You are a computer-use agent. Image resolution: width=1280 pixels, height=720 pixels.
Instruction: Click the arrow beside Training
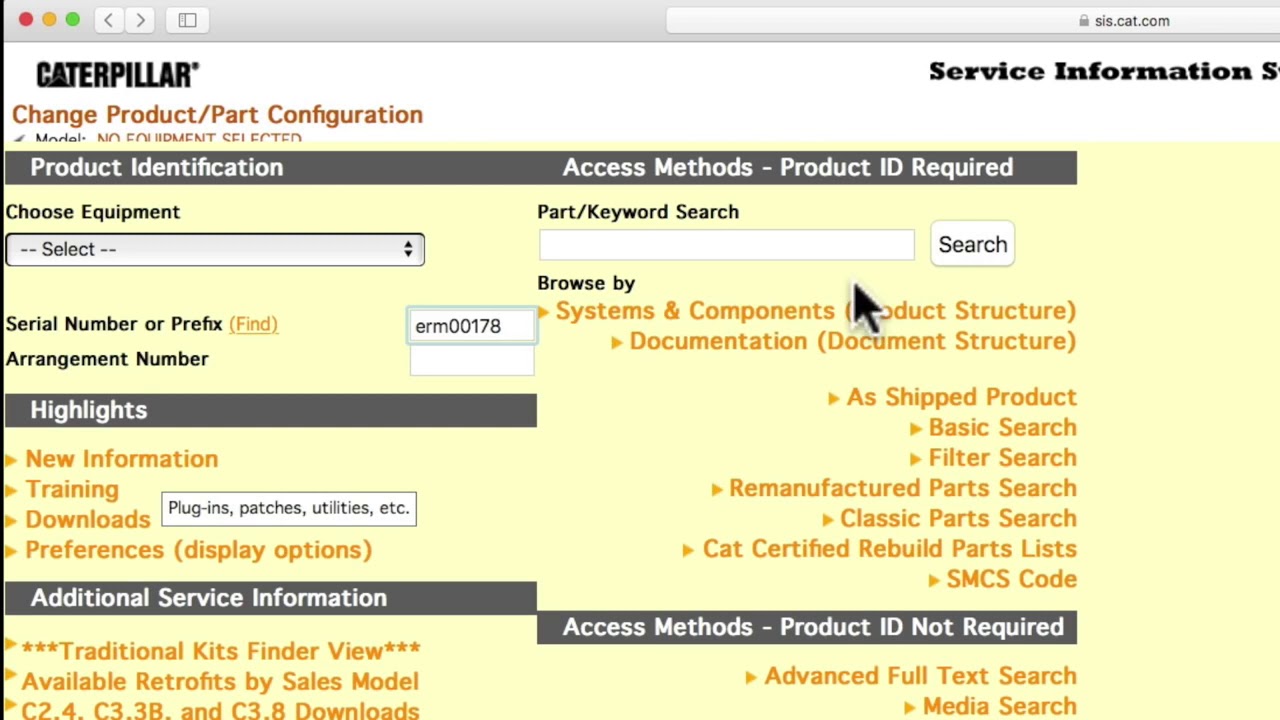[11, 490]
